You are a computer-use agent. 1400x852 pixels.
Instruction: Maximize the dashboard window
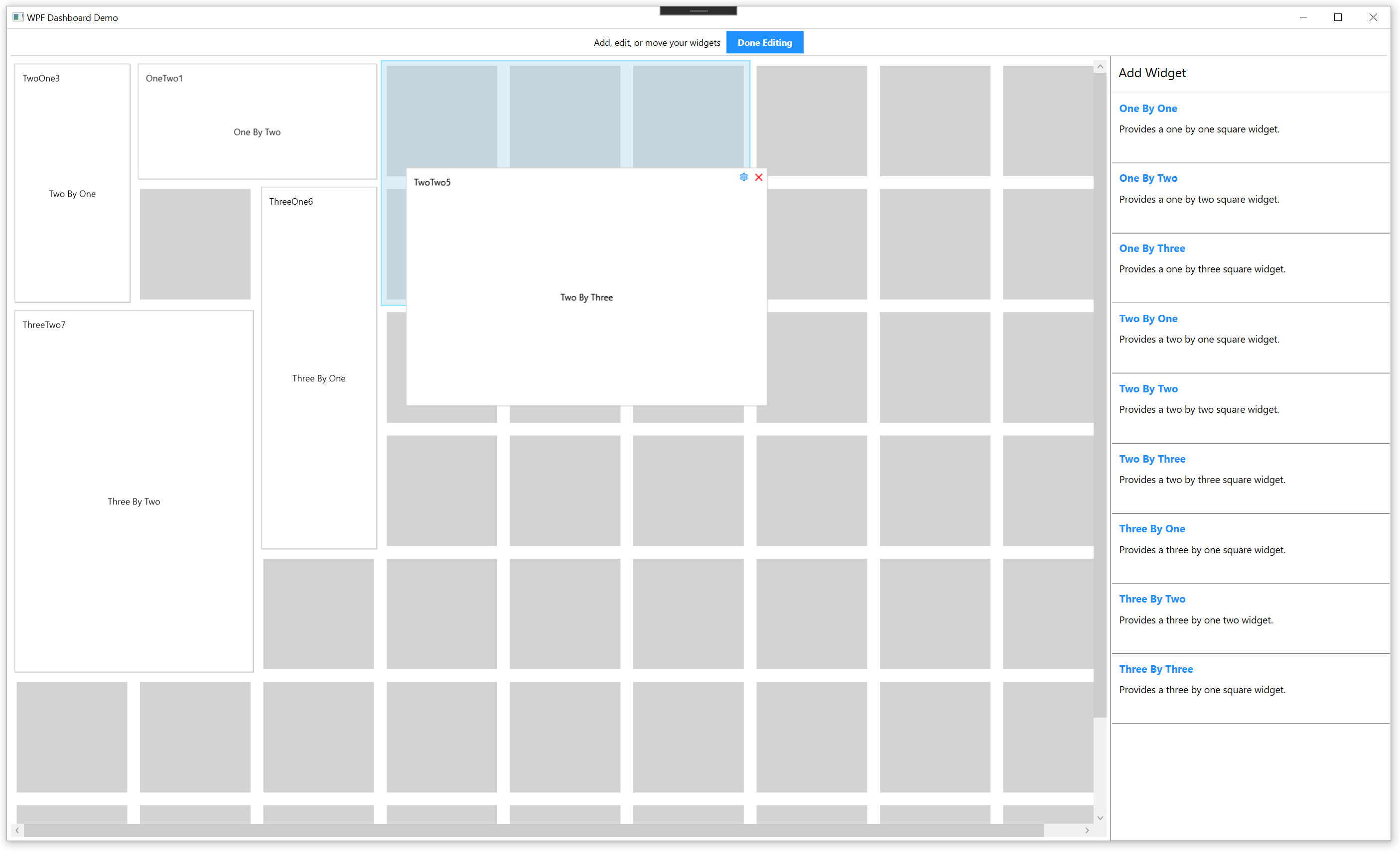click(x=1338, y=17)
